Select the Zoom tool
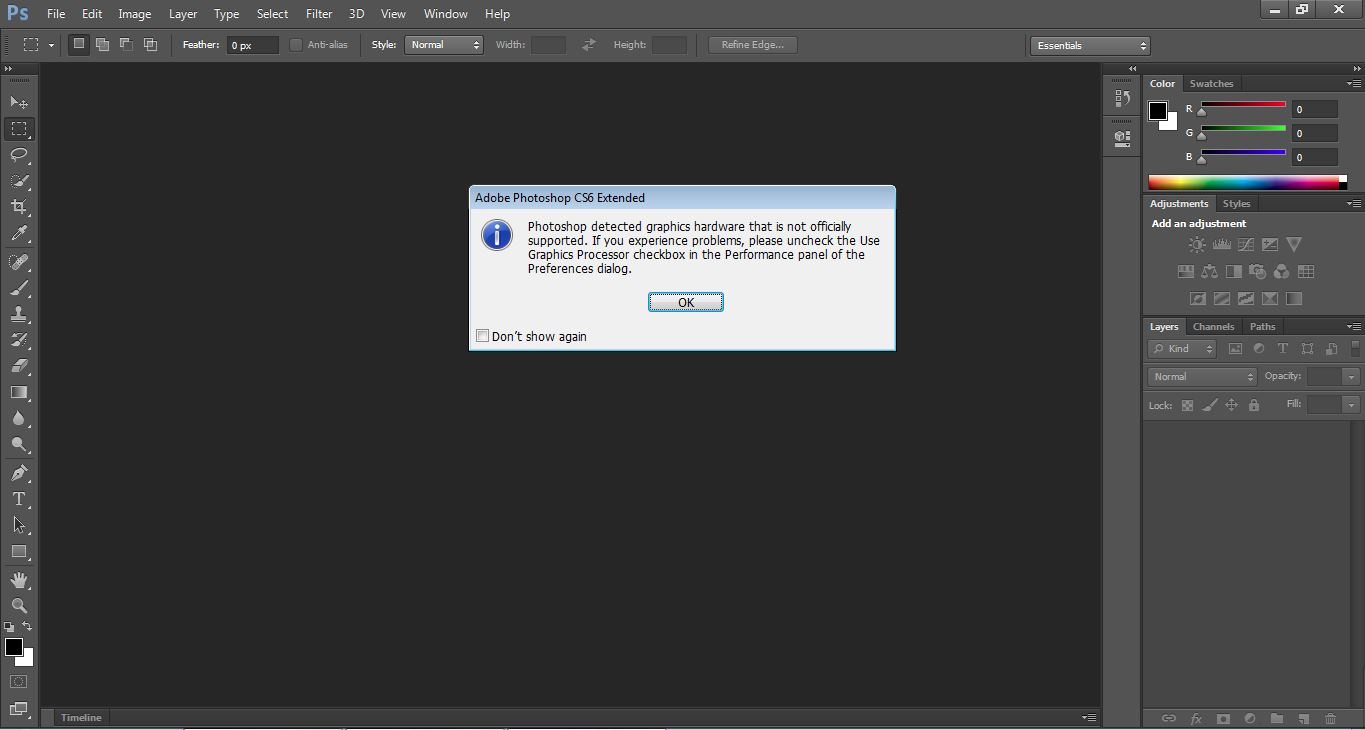Image resolution: width=1365 pixels, height=730 pixels. pyautogui.click(x=19, y=606)
